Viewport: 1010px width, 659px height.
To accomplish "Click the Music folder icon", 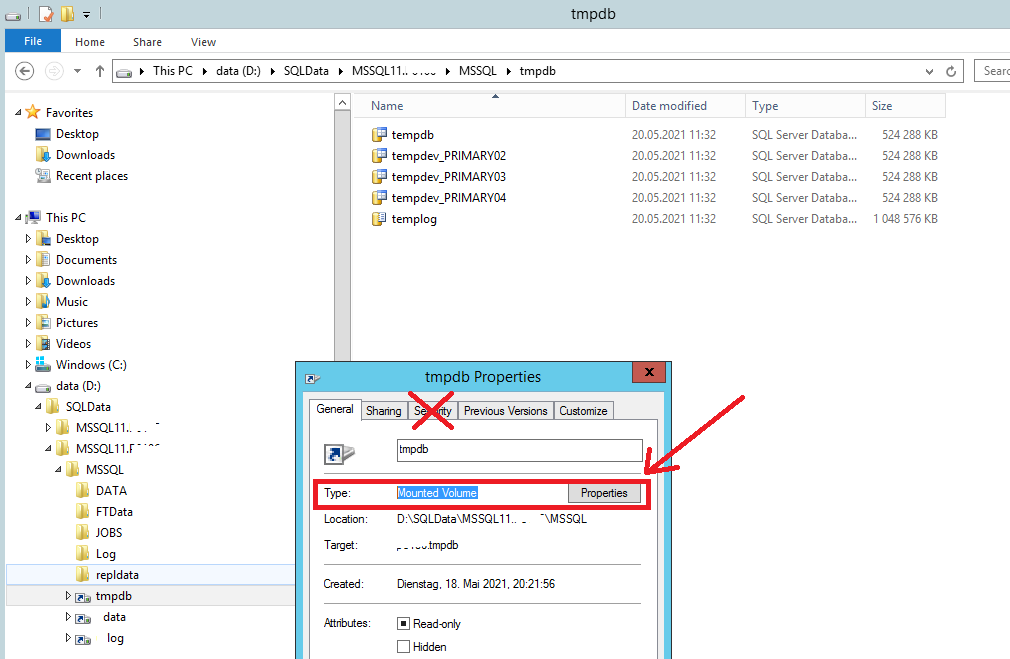I will [43, 301].
